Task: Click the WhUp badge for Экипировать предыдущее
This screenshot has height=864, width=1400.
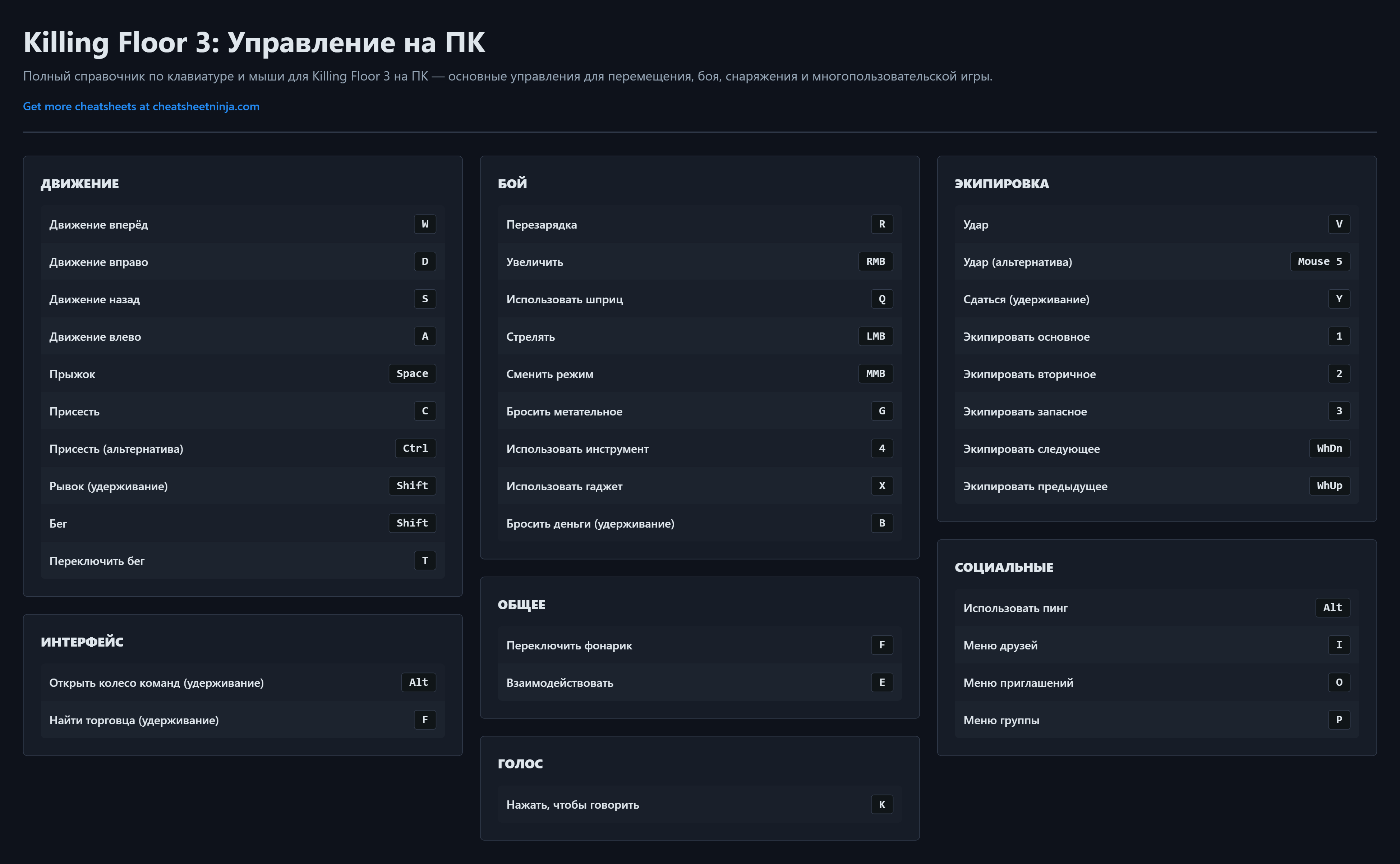Action: pos(1329,486)
